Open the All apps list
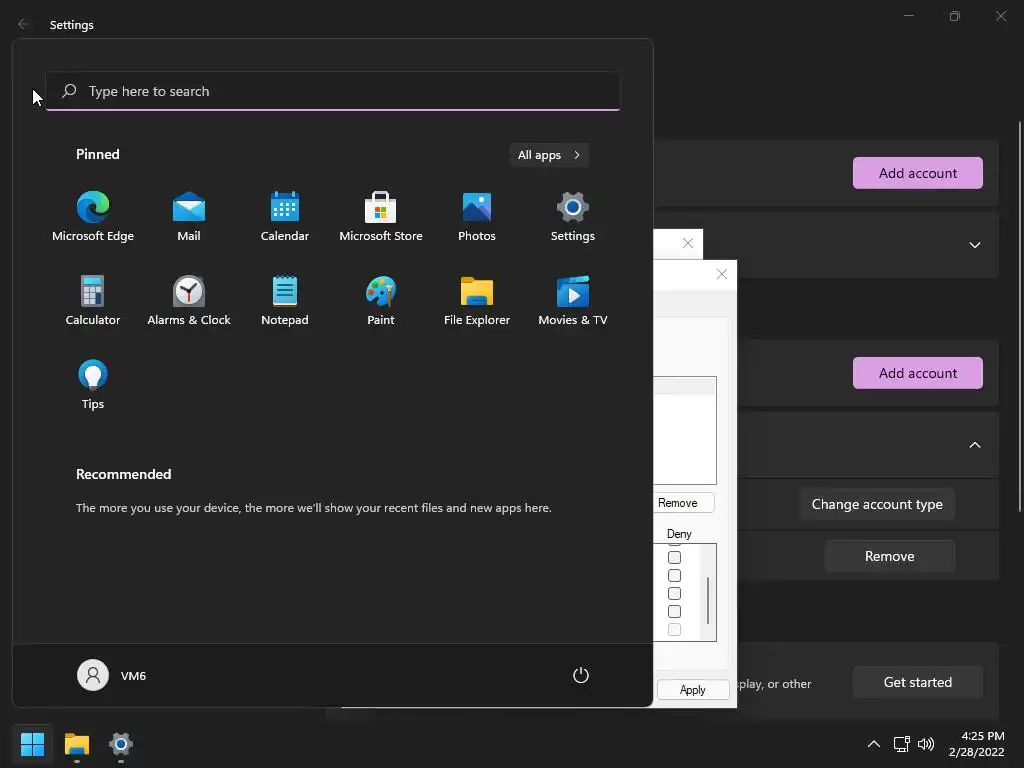The width and height of the screenshot is (1024, 768). click(x=549, y=155)
